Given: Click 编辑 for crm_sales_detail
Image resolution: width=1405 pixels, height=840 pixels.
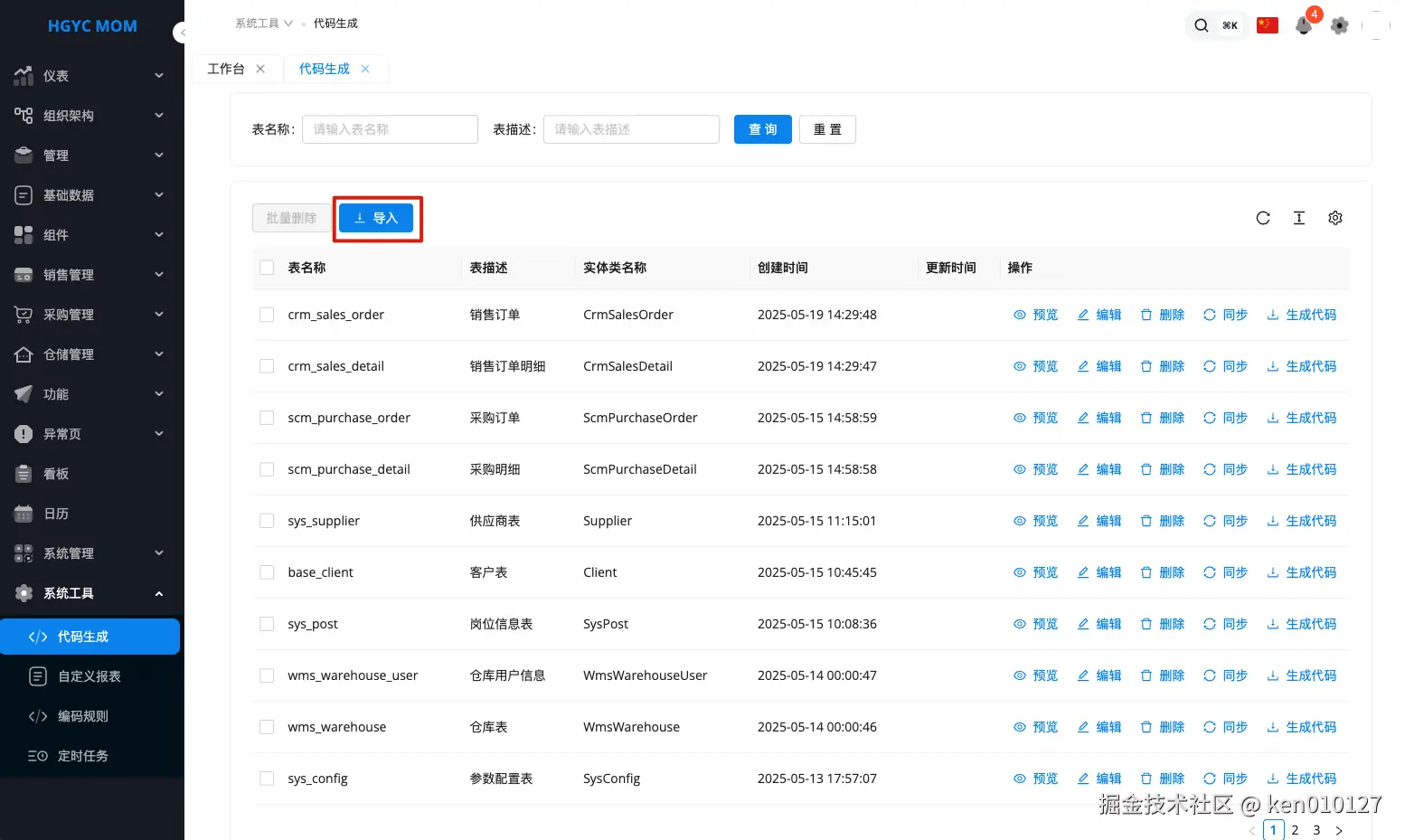Looking at the screenshot, I should pyautogui.click(x=1099, y=366).
